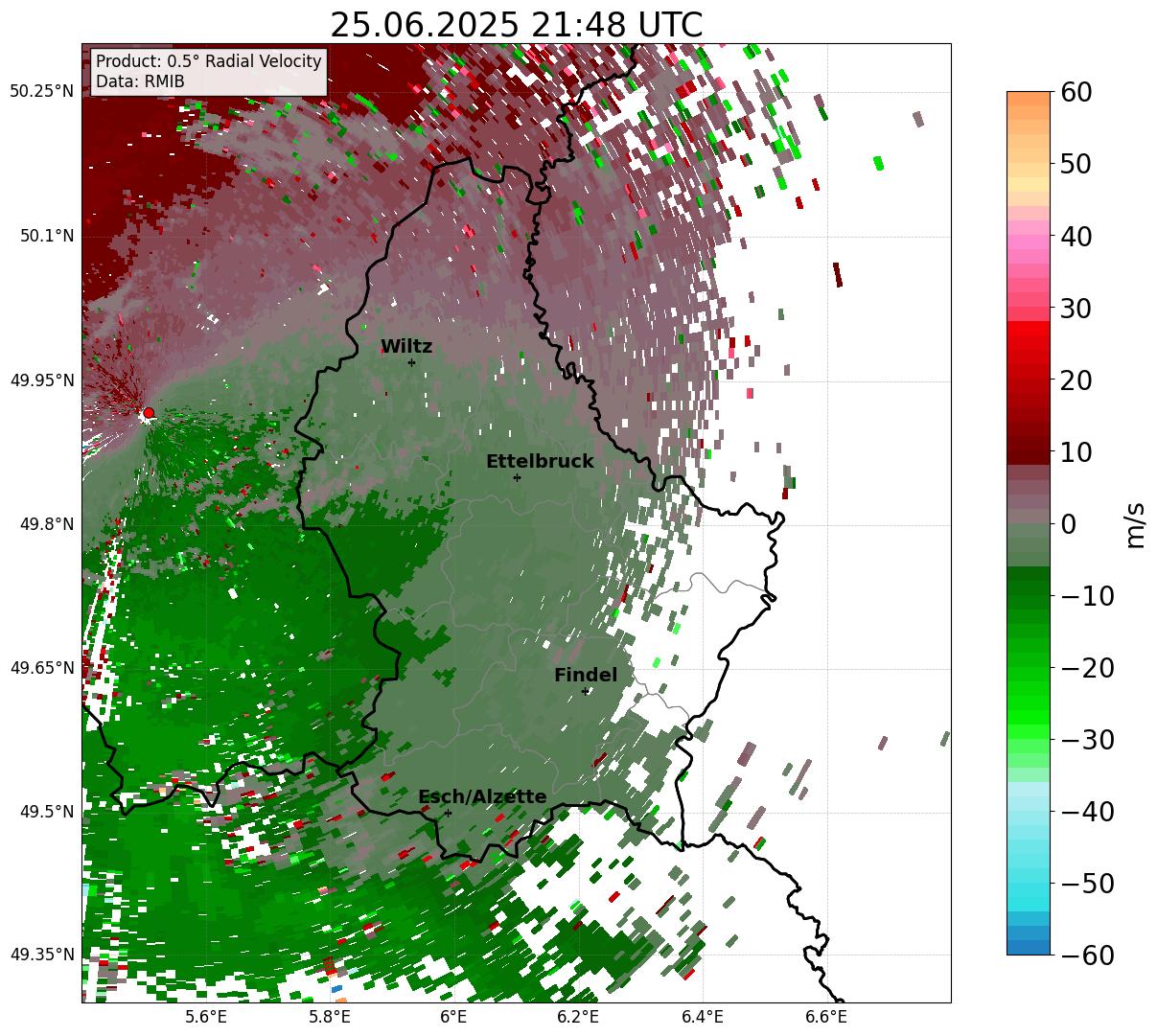Image resolution: width=1157 pixels, height=1036 pixels.
Task: Click the 6.6°E longitude label
Action: 826,1017
